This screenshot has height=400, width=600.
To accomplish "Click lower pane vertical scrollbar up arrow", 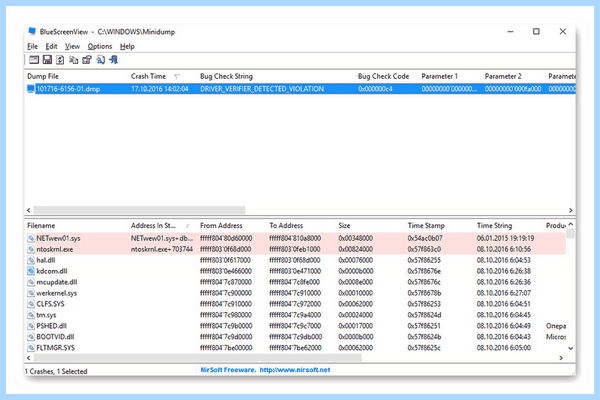I will click(x=571, y=224).
